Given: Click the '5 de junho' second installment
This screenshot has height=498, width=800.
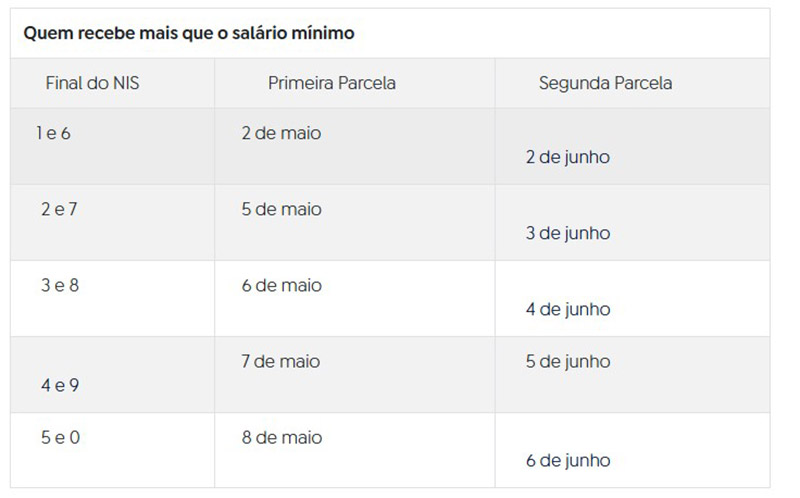Looking at the screenshot, I should point(567,361).
